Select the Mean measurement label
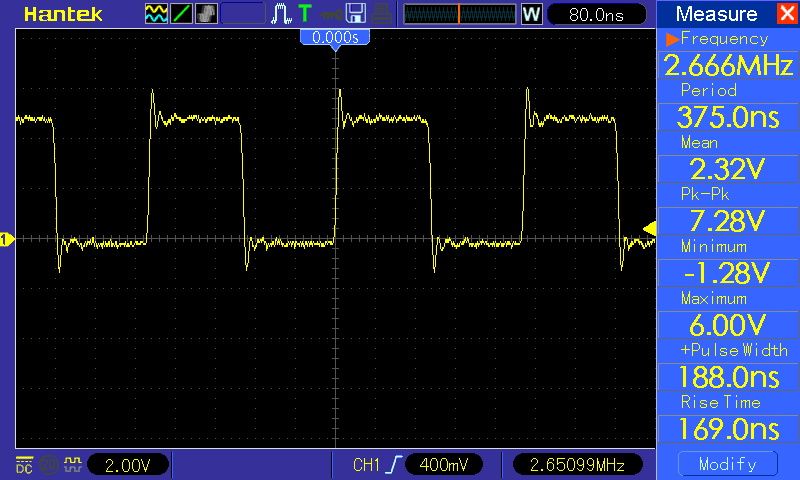The height and width of the screenshot is (480, 800). click(x=699, y=142)
